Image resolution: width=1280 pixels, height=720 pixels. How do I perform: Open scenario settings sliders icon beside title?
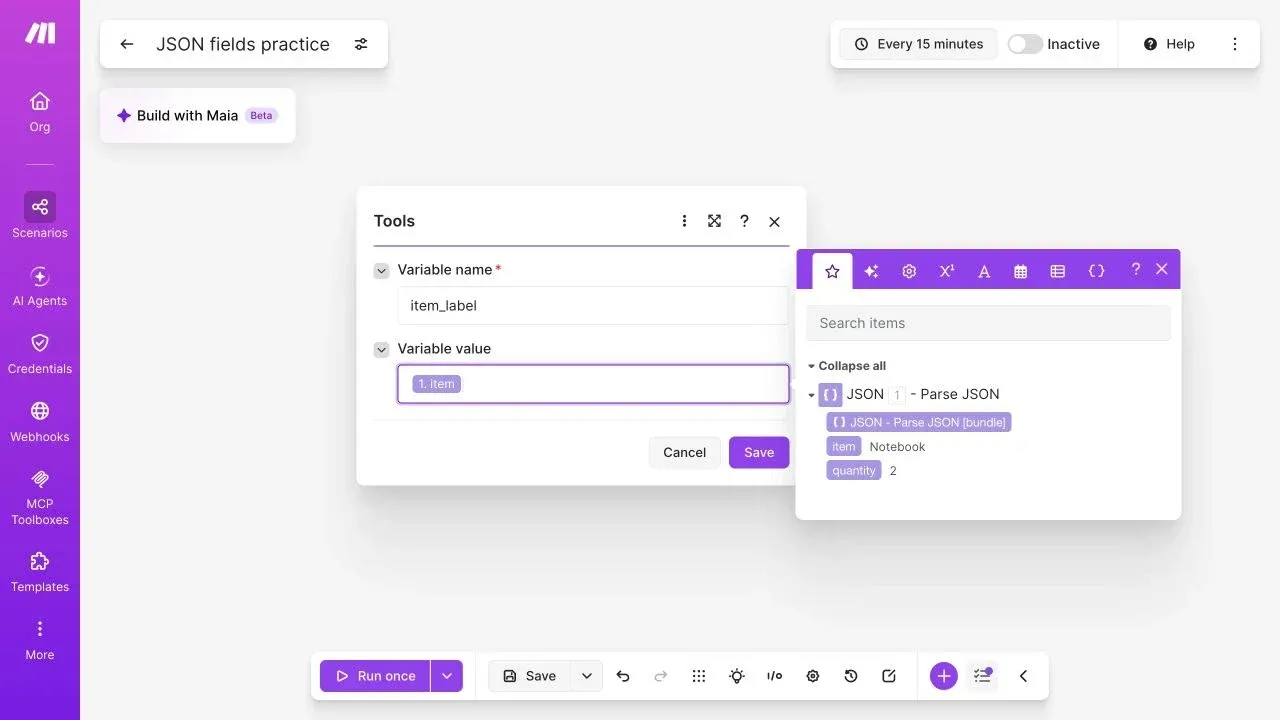coord(361,44)
